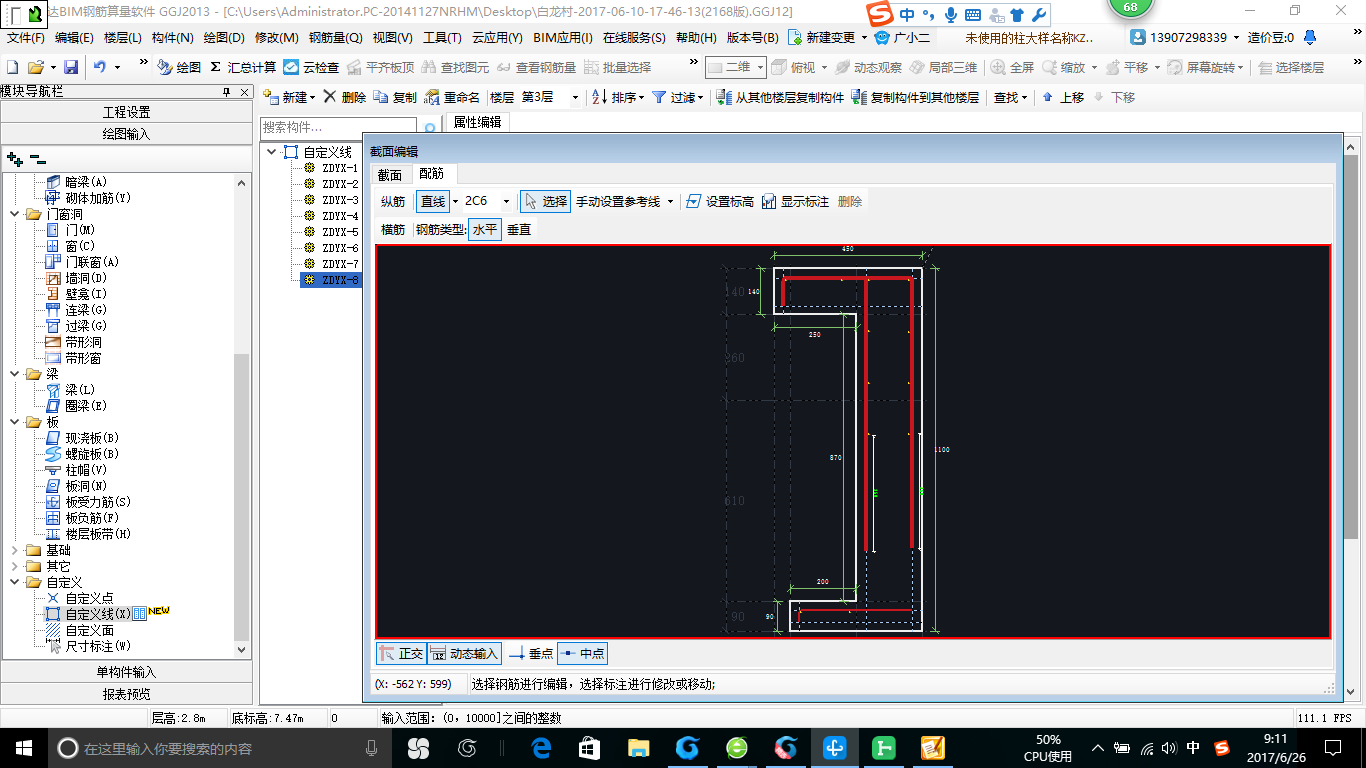Viewport: 1366px width, 768px height.
Task: Click the 搜索构件 search input field
Action: pos(340,128)
